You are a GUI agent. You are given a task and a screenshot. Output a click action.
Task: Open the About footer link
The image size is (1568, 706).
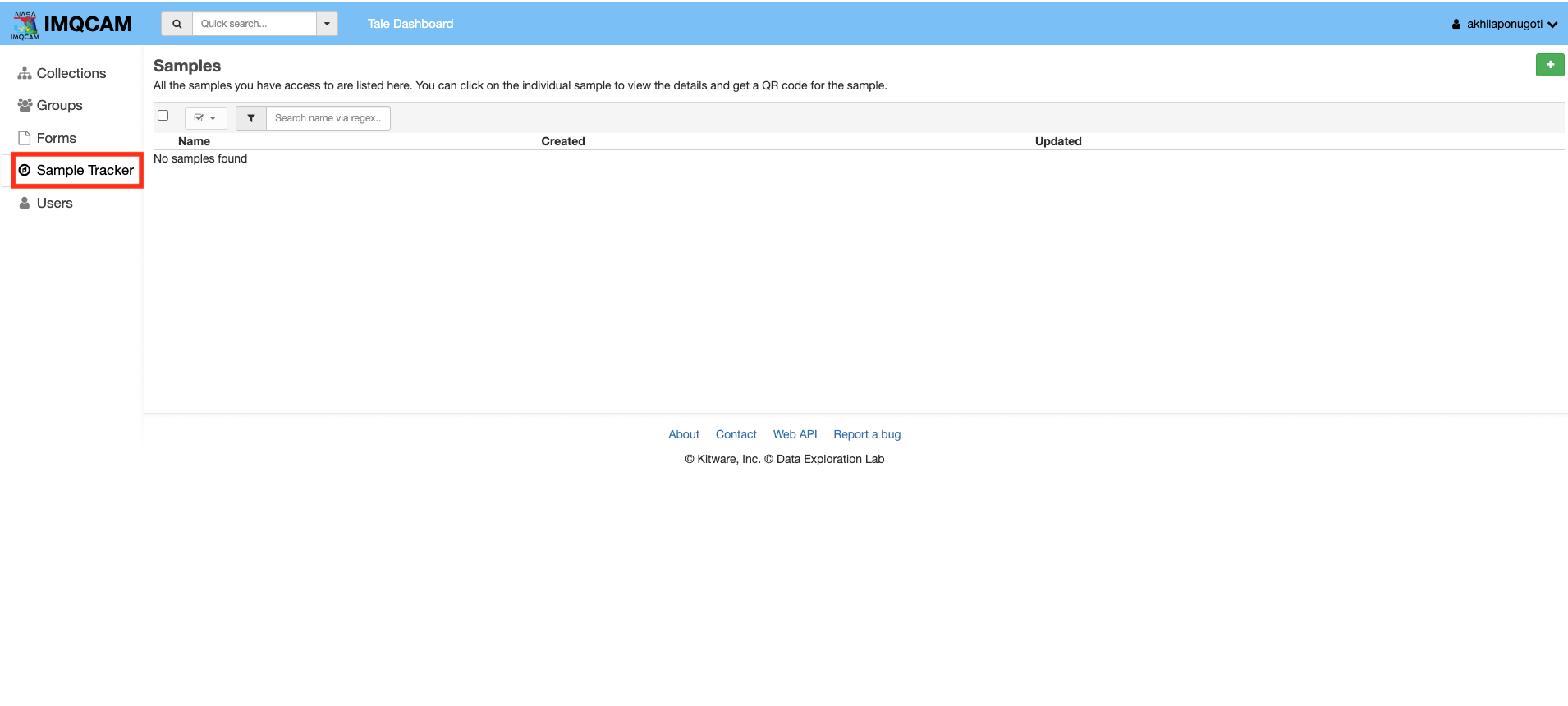click(684, 434)
